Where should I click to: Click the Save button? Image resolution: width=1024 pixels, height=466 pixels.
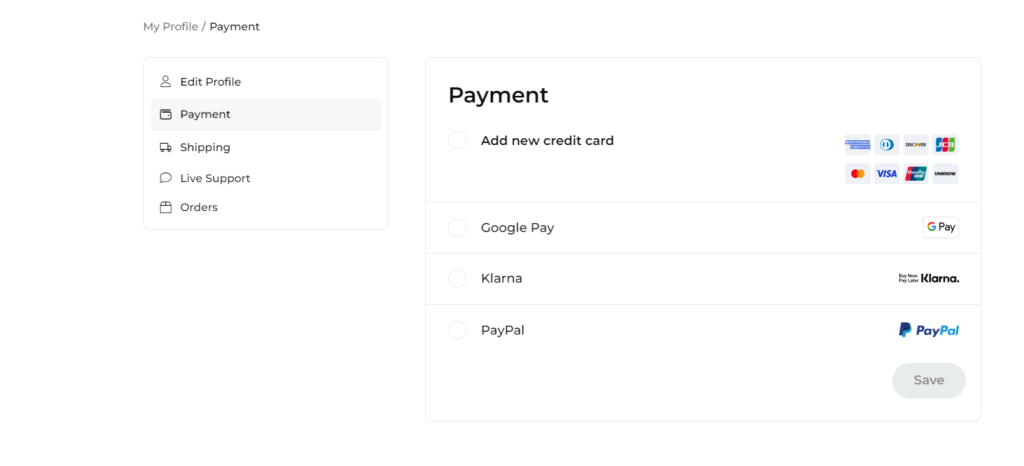point(929,381)
